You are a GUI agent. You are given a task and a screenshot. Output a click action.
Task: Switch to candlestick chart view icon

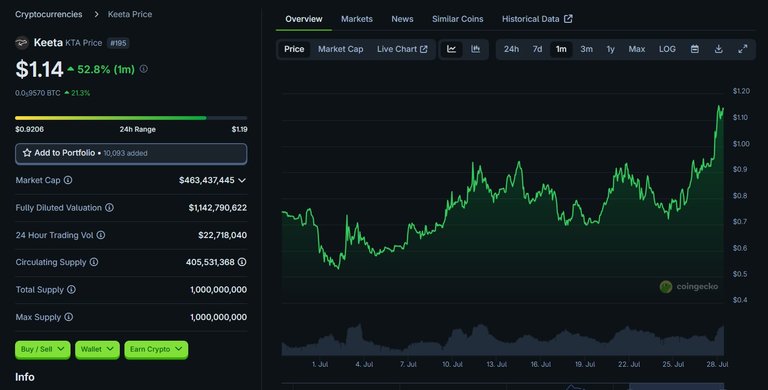[x=476, y=49]
